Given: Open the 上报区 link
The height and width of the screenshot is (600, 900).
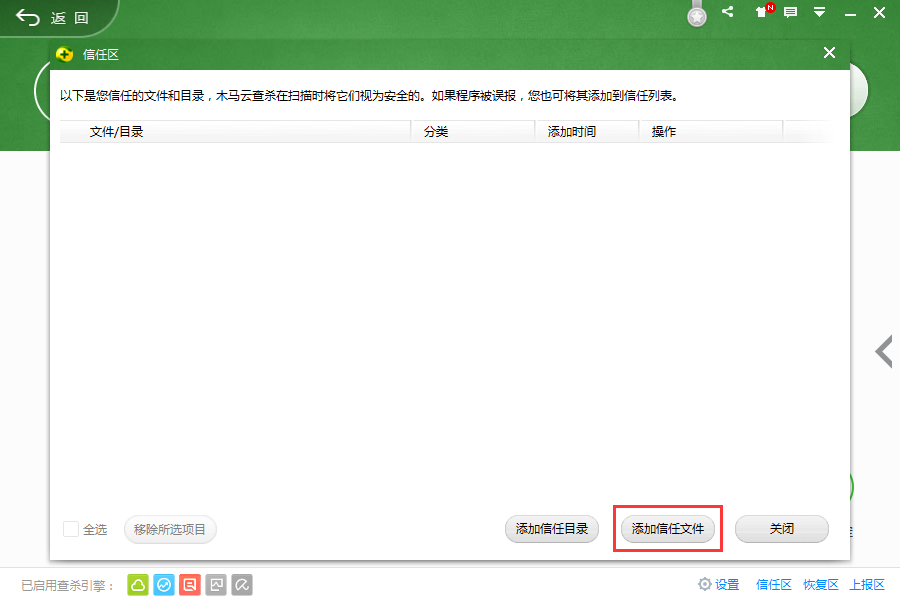Looking at the screenshot, I should point(867,584).
